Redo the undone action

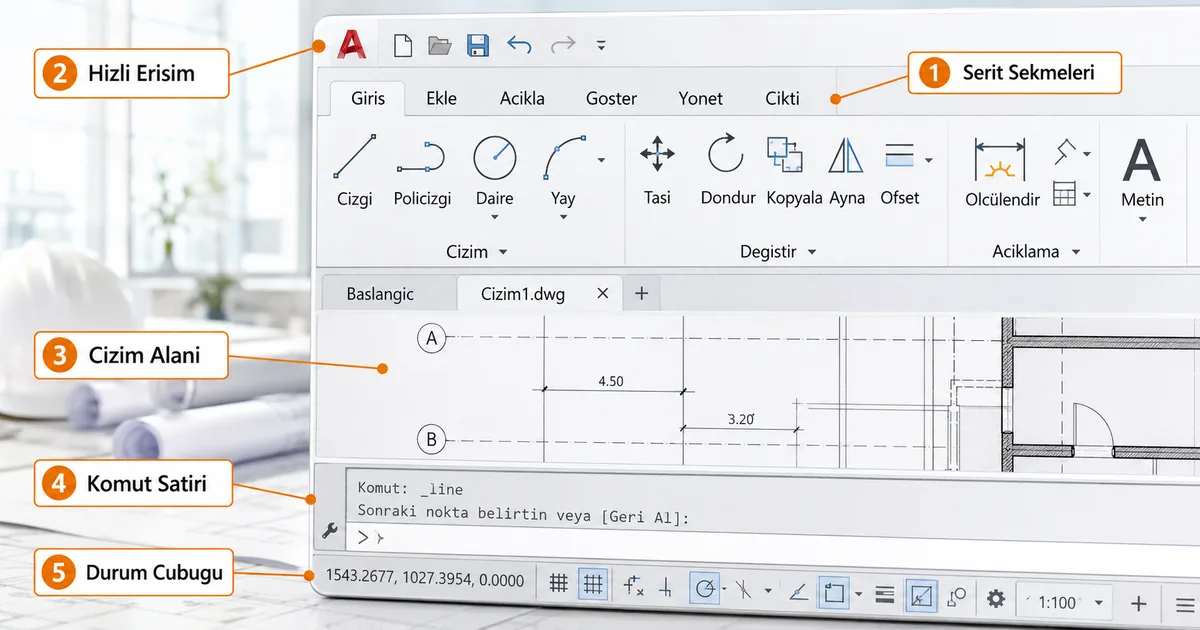[x=563, y=44]
